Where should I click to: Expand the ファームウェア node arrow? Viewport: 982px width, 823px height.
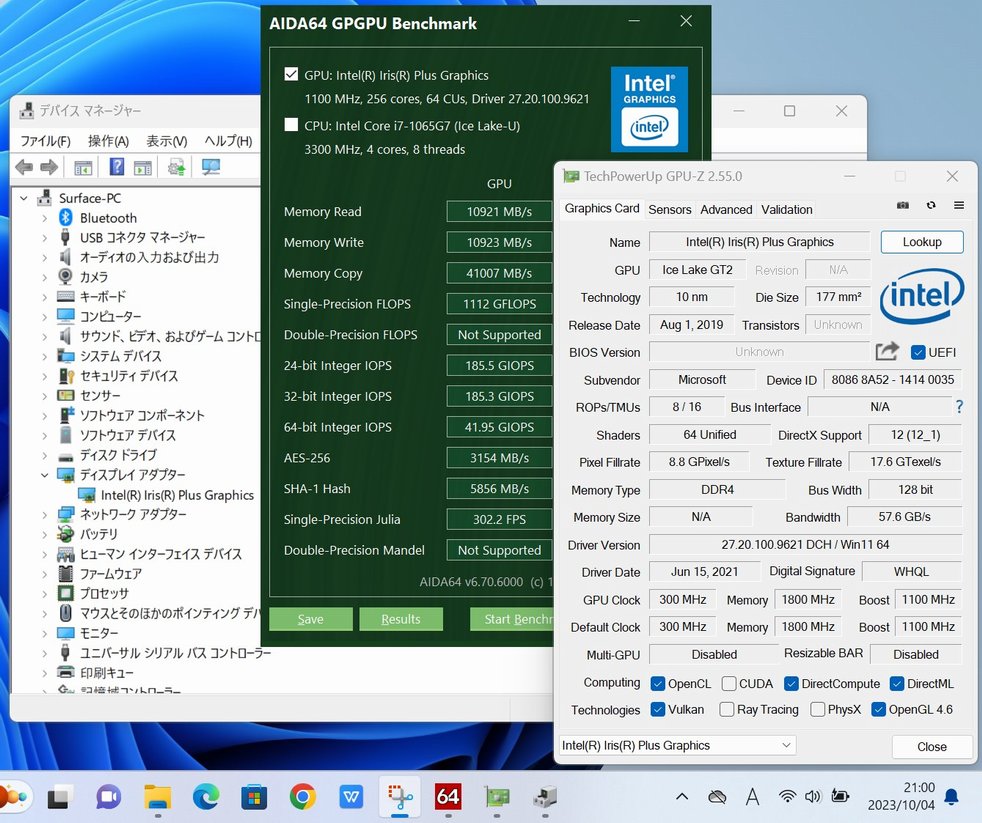(x=44, y=574)
